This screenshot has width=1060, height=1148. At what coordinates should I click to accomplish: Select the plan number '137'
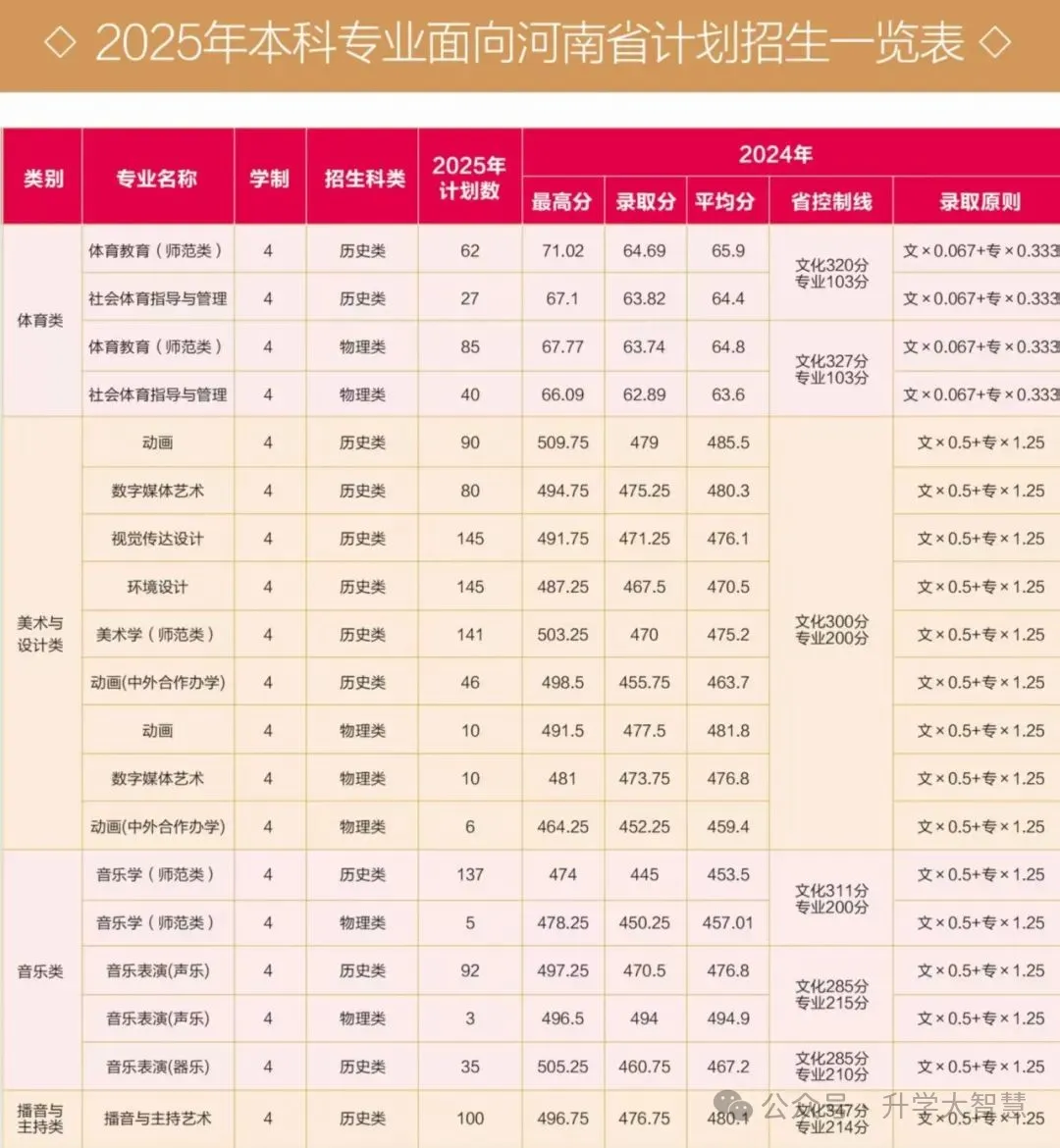click(x=469, y=874)
